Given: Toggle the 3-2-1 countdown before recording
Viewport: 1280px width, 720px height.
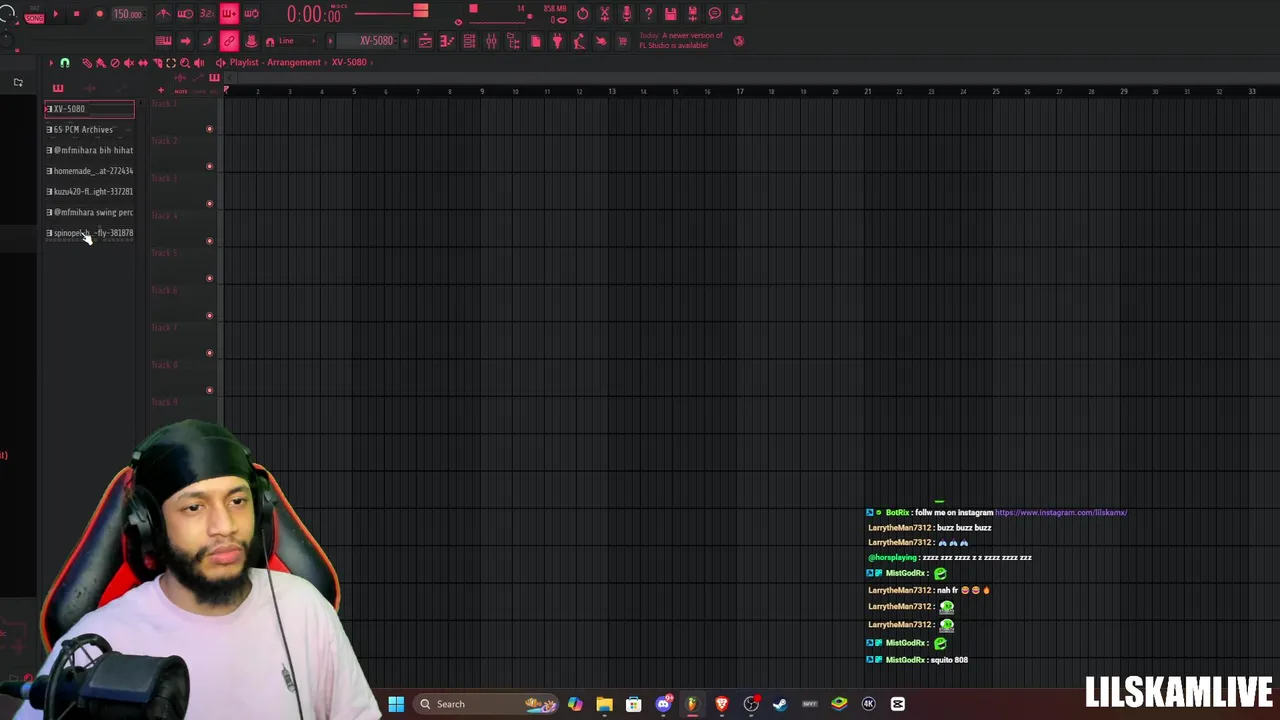Looking at the screenshot, I should (207, 14).
